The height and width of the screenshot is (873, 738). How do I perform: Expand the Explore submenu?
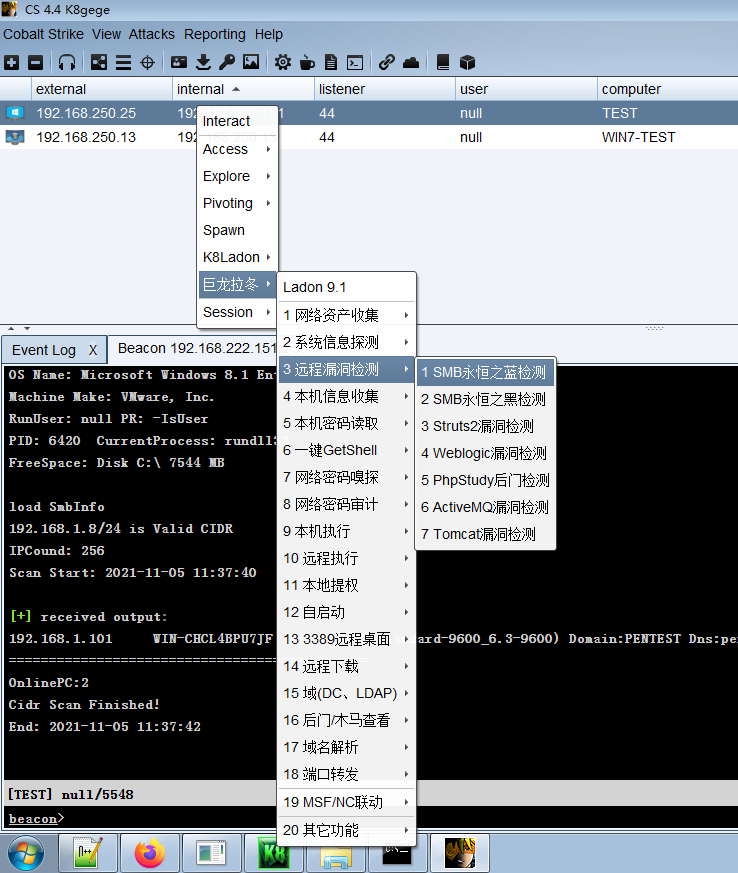click(238, 176)
